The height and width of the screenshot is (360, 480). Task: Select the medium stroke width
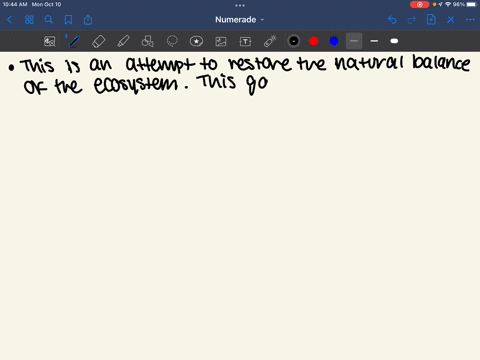click(x=374, y=41)
